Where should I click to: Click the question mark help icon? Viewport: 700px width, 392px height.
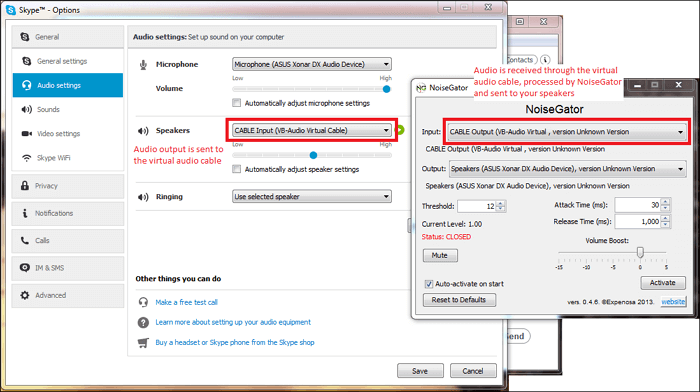pos(143,322)
